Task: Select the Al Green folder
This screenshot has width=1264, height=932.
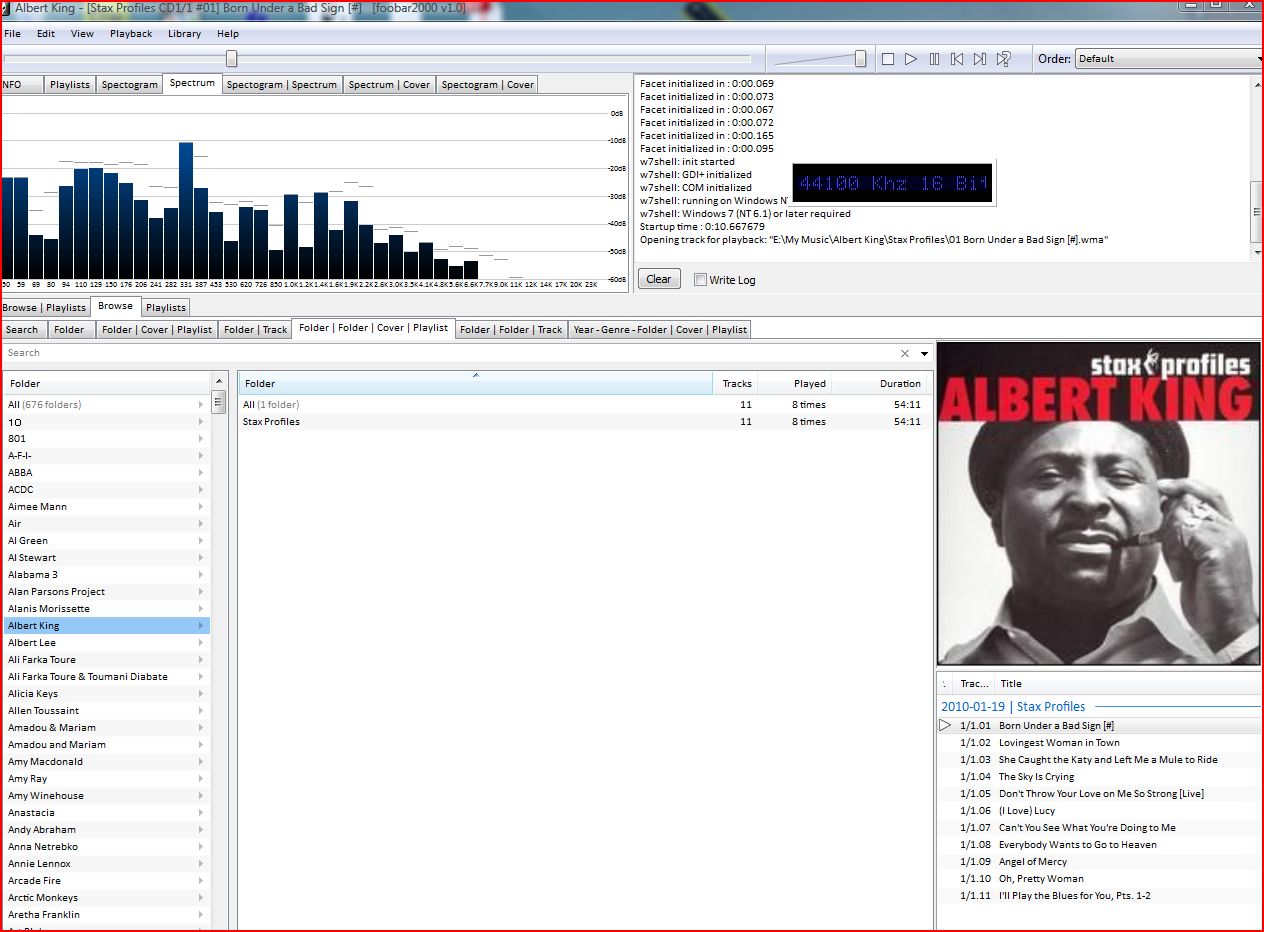Action: 105,541
